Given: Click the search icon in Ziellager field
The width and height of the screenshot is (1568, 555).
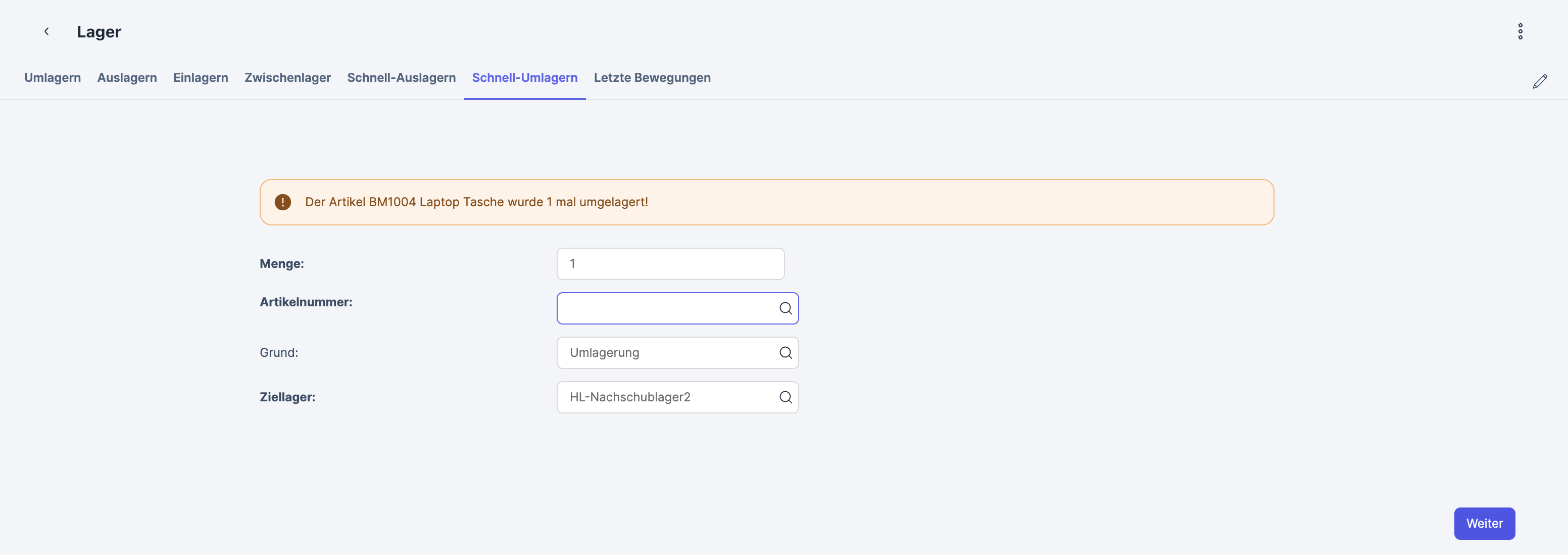Looking at the screenshot, I should pyautogui.click(x=785, y=397).
